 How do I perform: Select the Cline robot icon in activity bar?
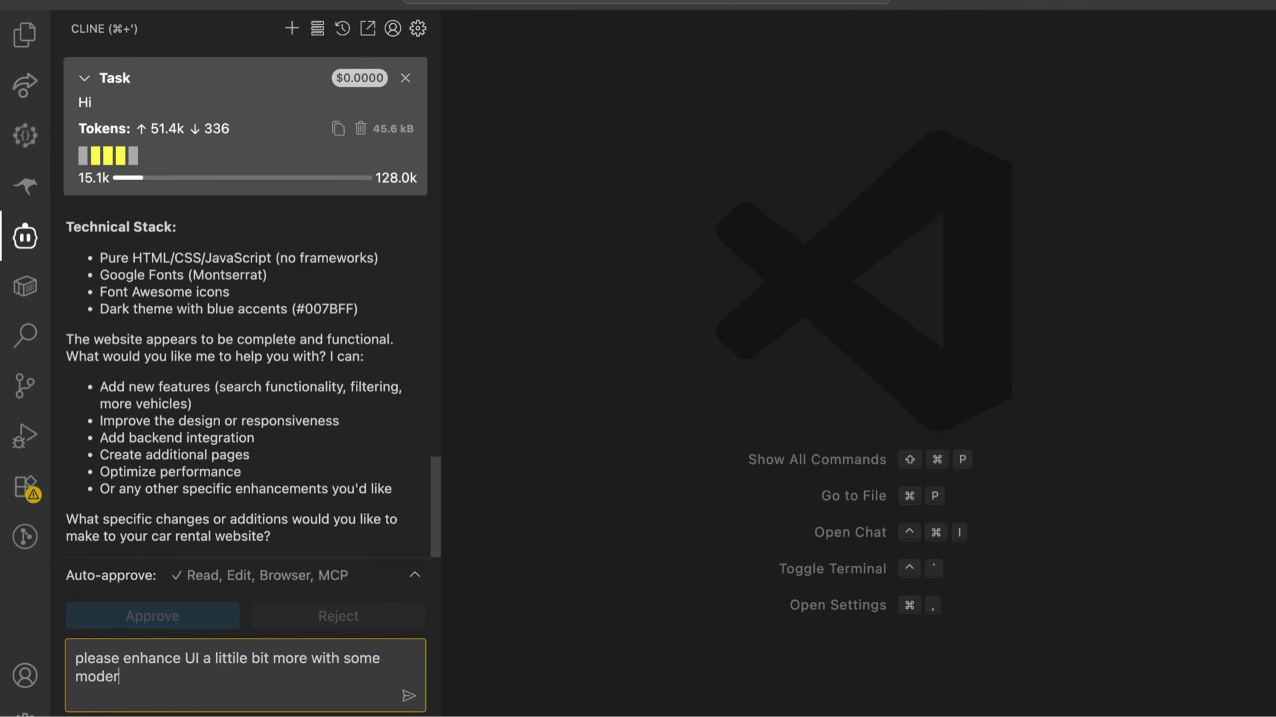[25, 236]
